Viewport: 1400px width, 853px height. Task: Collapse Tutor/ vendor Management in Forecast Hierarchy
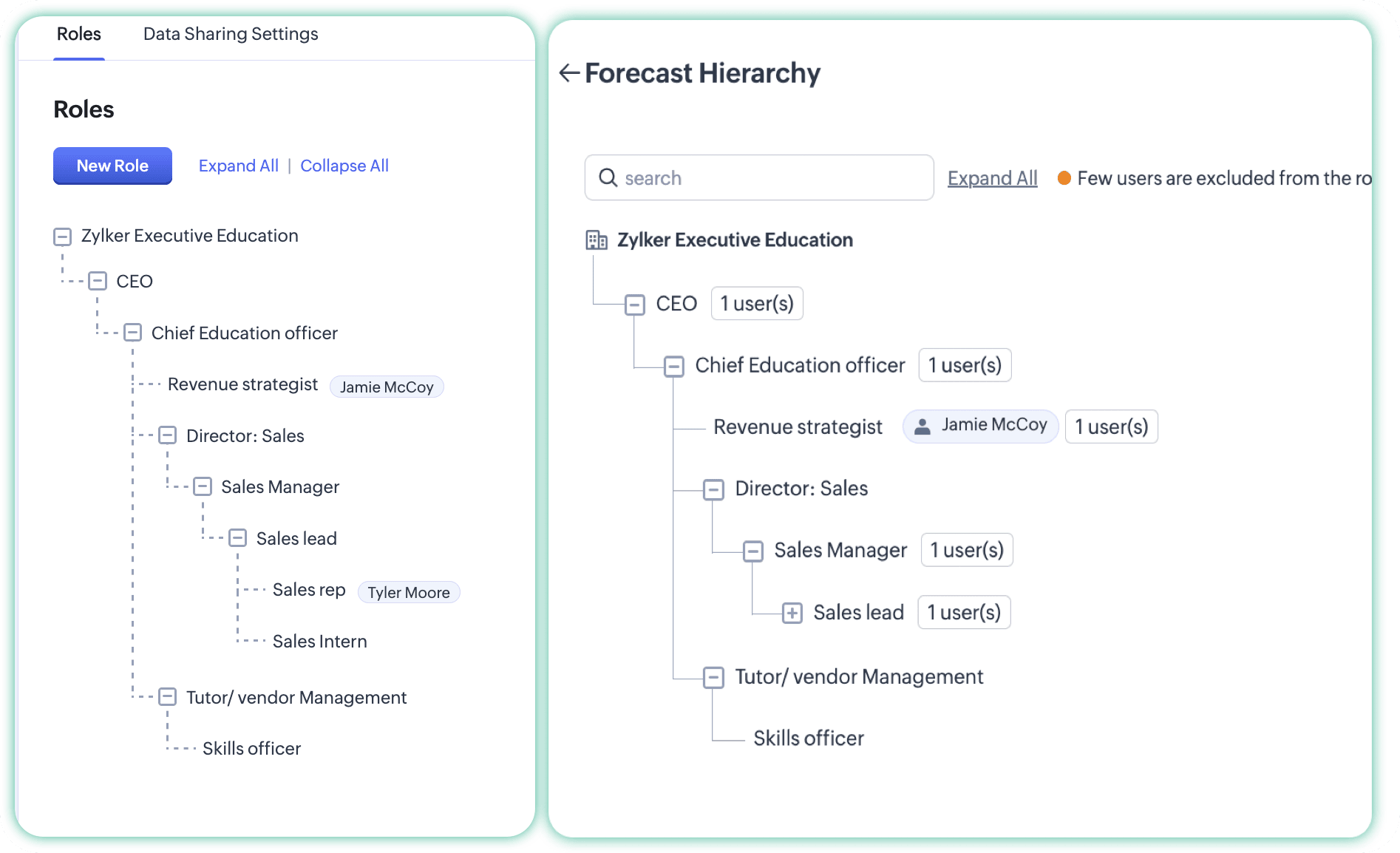click(x=713, y=677)
